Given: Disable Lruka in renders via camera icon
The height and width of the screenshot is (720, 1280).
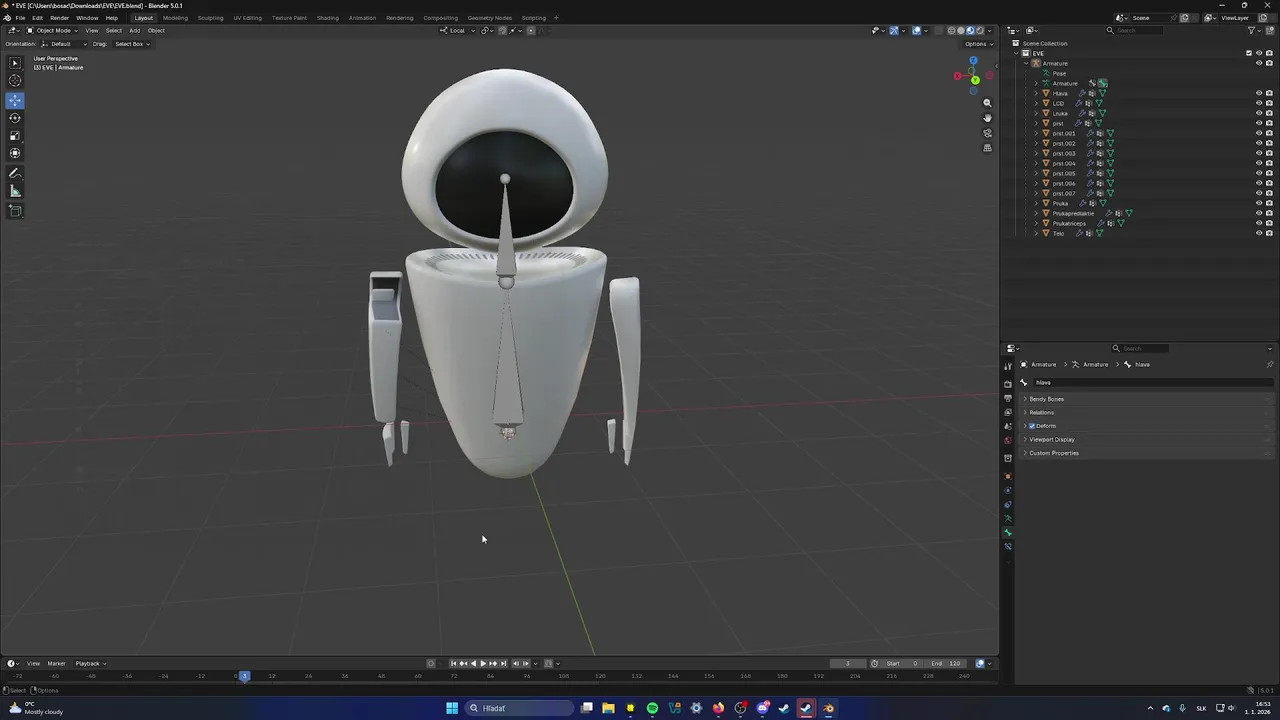Looking at the screenshot, I should click(x=1269, y=113).
